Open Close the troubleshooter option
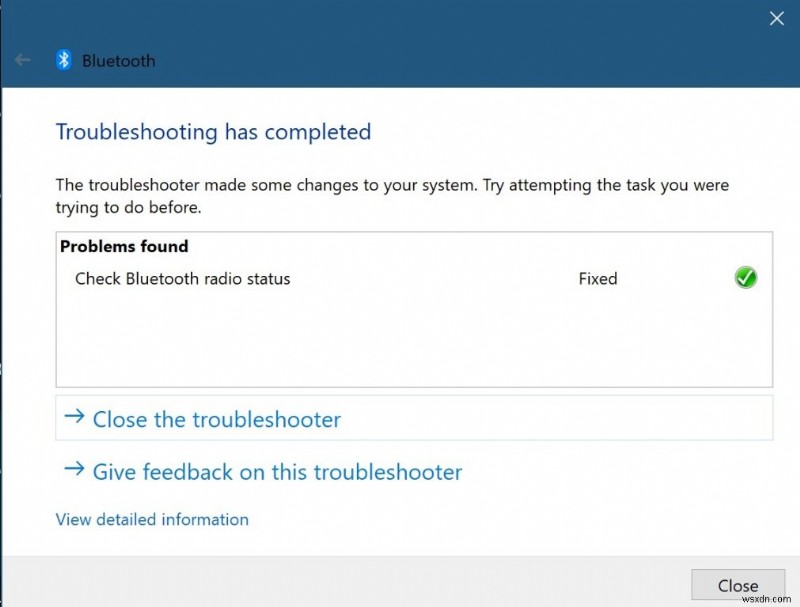 [x=216, y=419]
